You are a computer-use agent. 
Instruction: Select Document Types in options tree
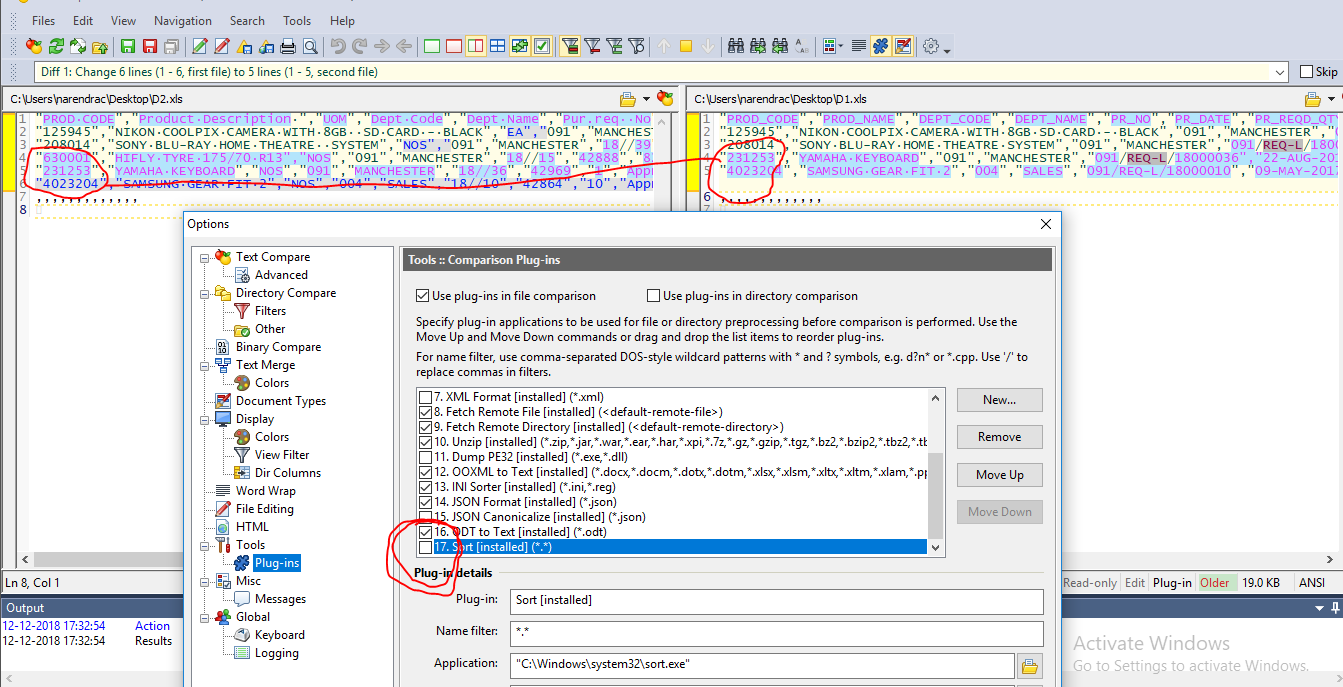pos(281,401)
